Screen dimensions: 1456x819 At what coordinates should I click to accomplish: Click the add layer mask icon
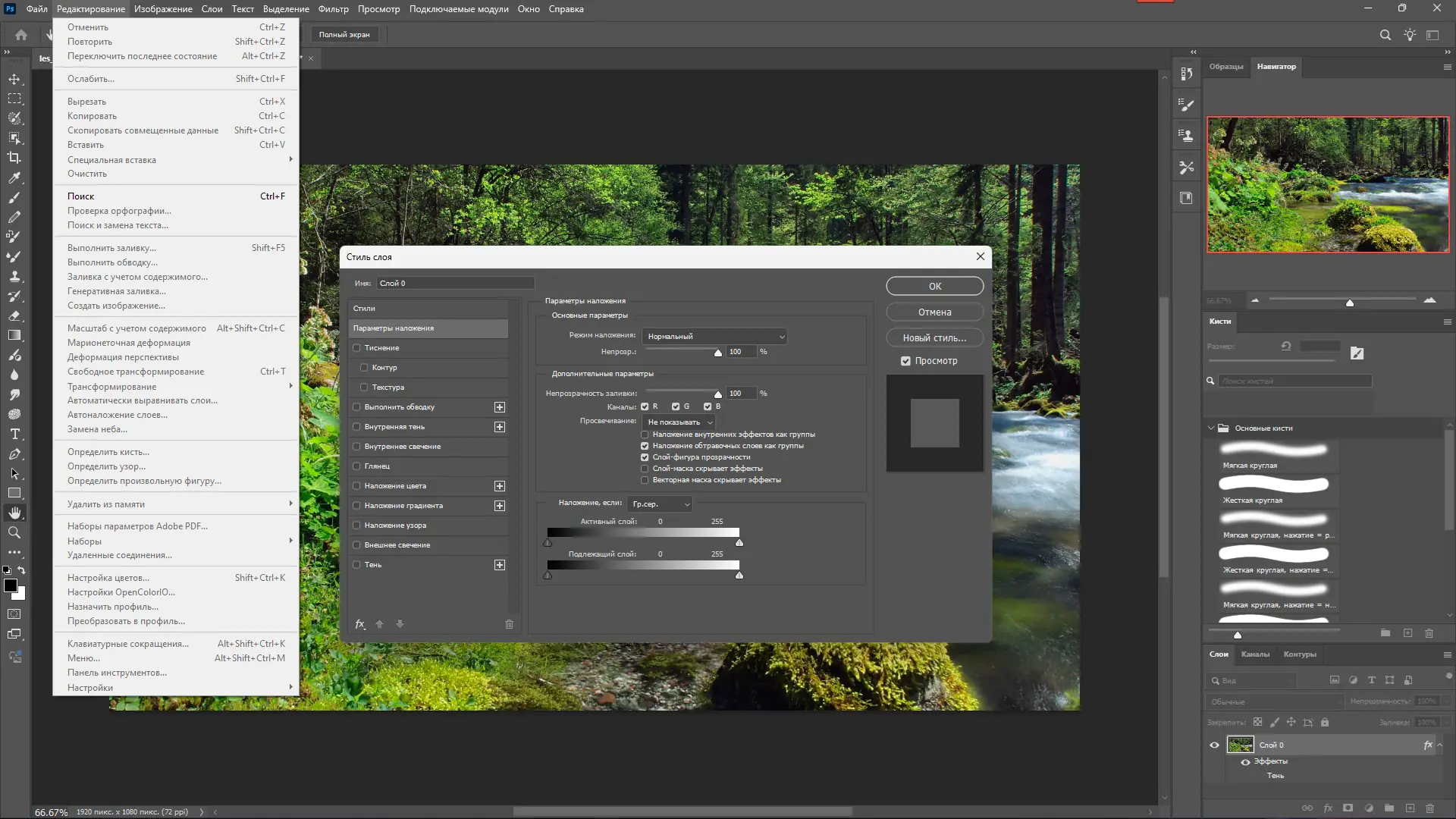click(1349, 808)
